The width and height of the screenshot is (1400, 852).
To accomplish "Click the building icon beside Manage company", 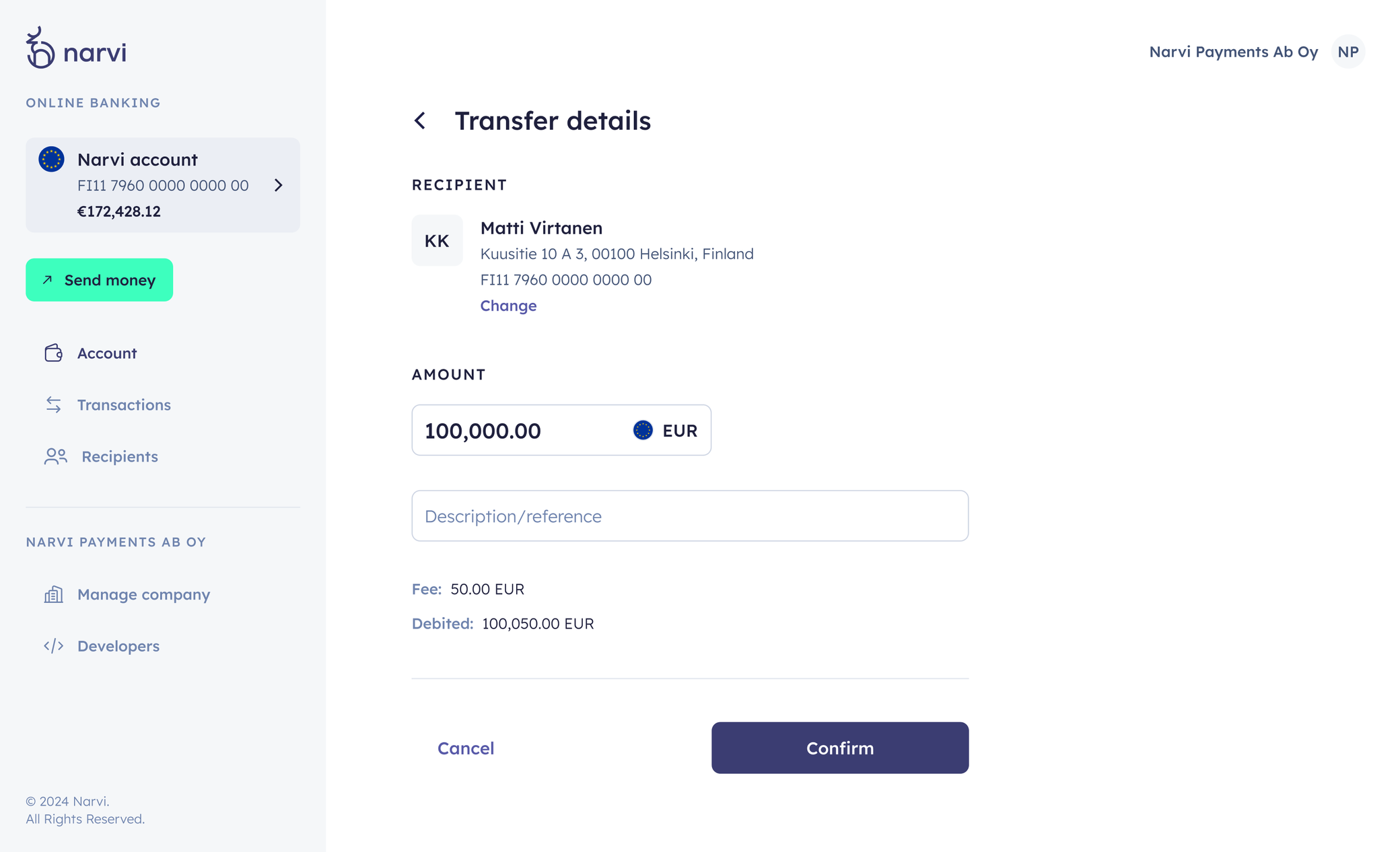I will [x=53, y=594].
